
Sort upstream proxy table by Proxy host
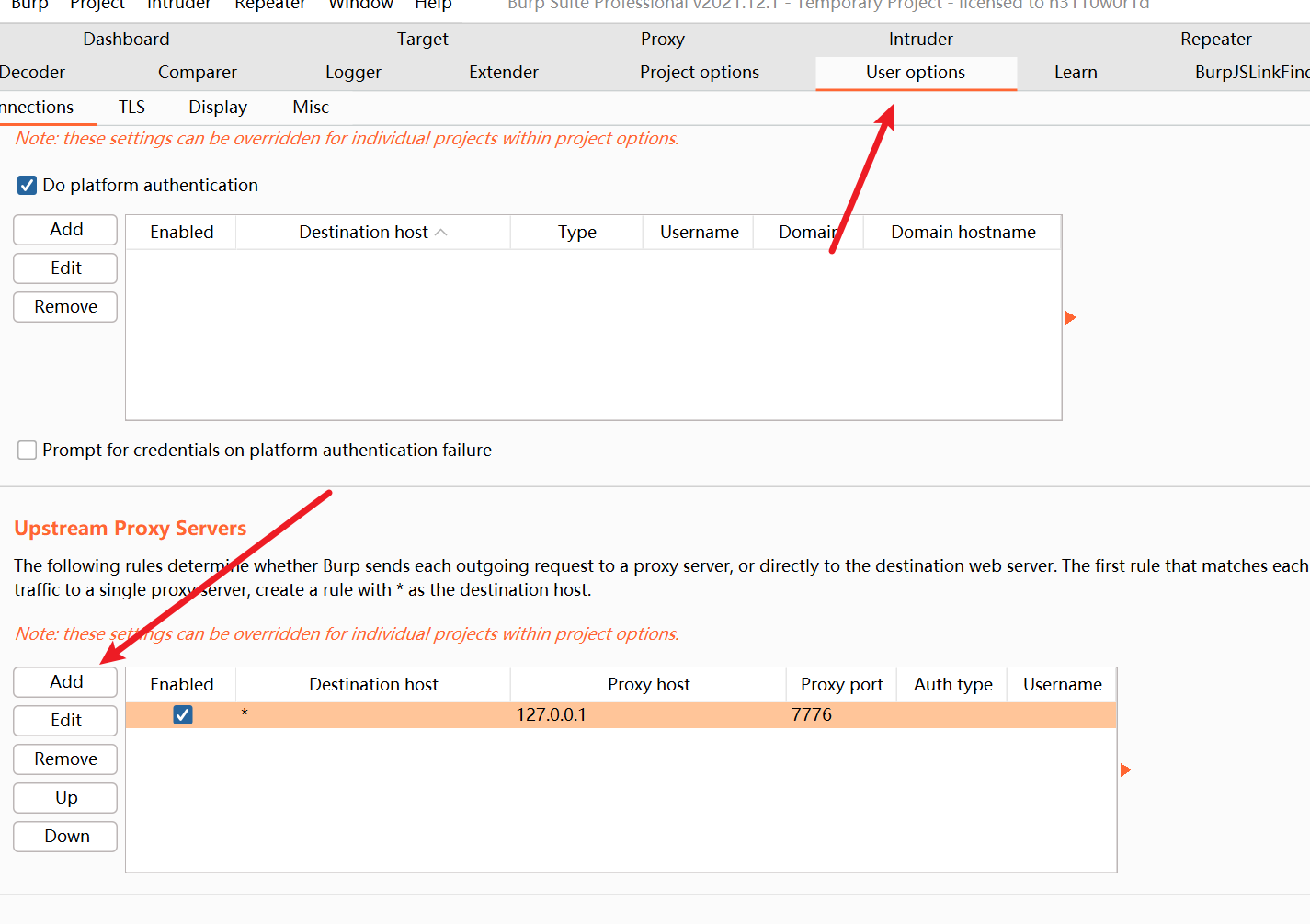click(648, 684)
